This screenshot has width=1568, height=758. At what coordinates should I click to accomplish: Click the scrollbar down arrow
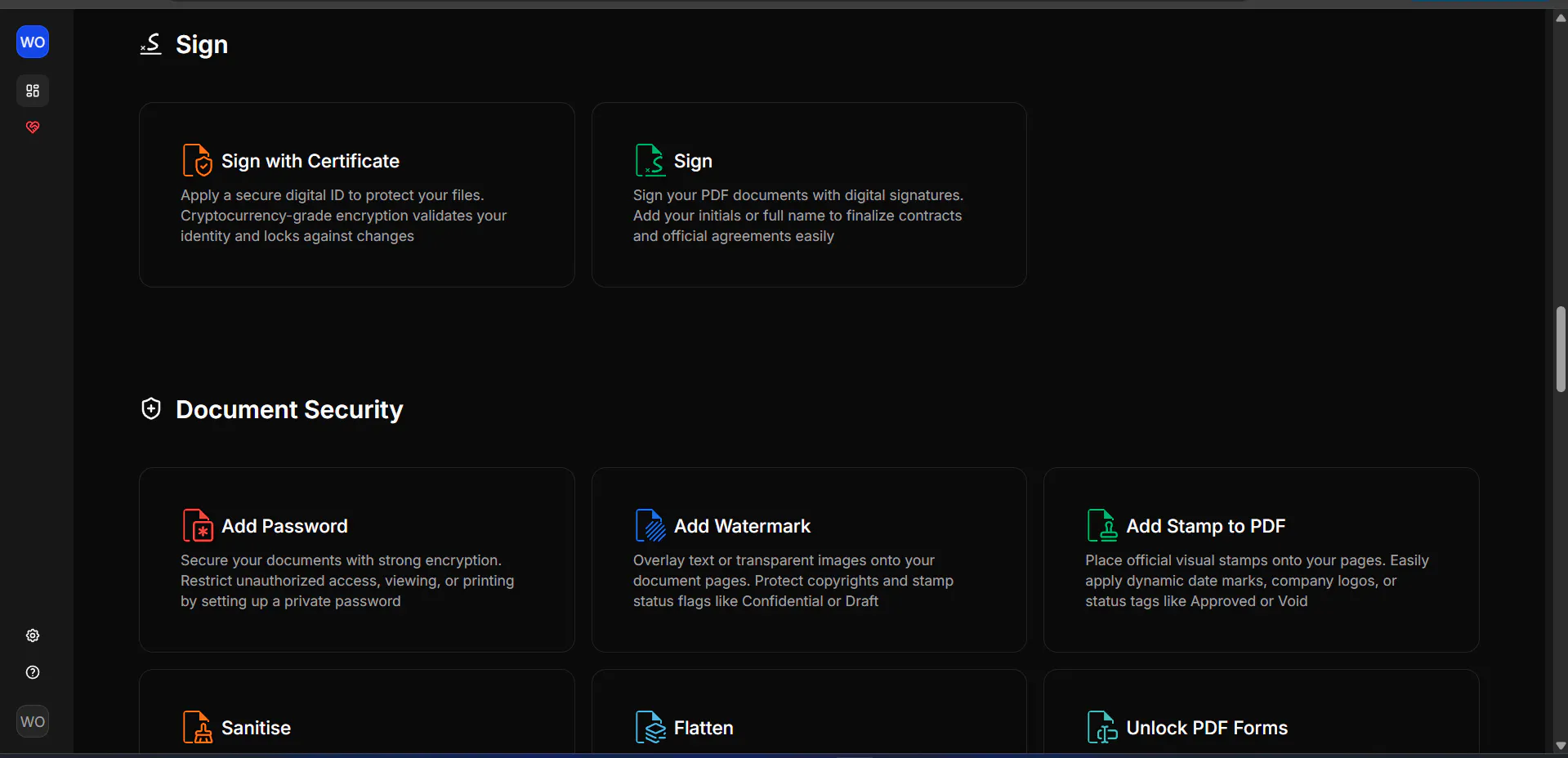click(x=1561, y=746)
